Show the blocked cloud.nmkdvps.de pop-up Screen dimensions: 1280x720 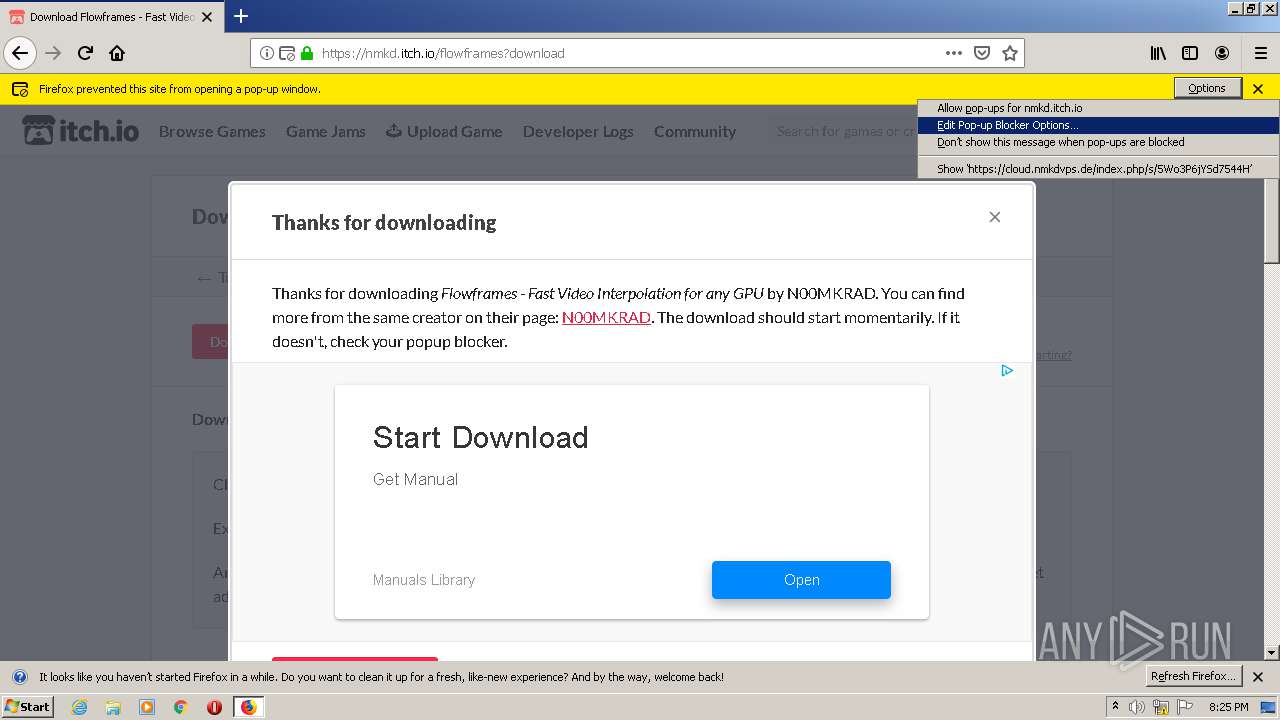coord(1098,169)
